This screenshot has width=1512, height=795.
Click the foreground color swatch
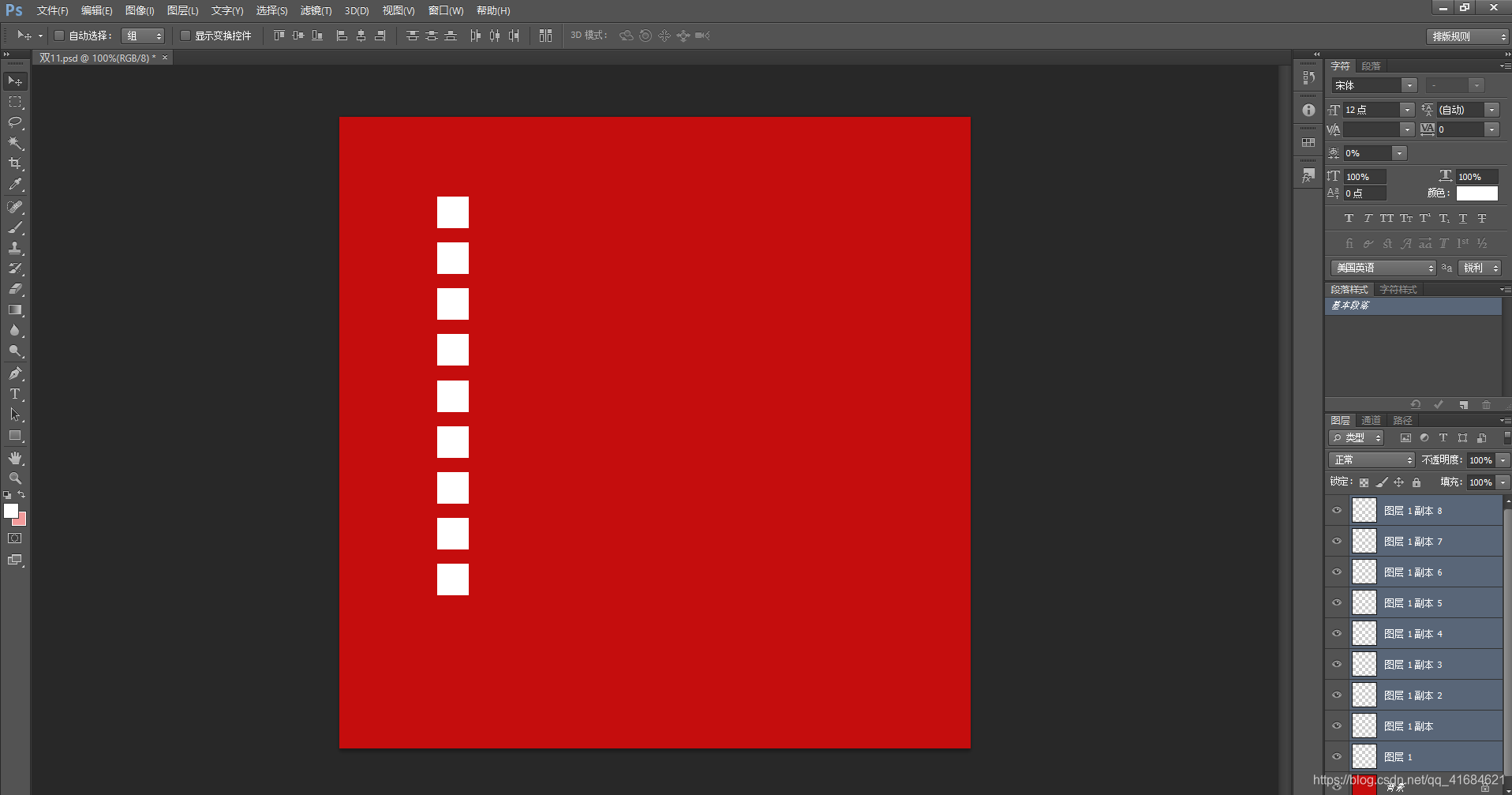(10, 511)
